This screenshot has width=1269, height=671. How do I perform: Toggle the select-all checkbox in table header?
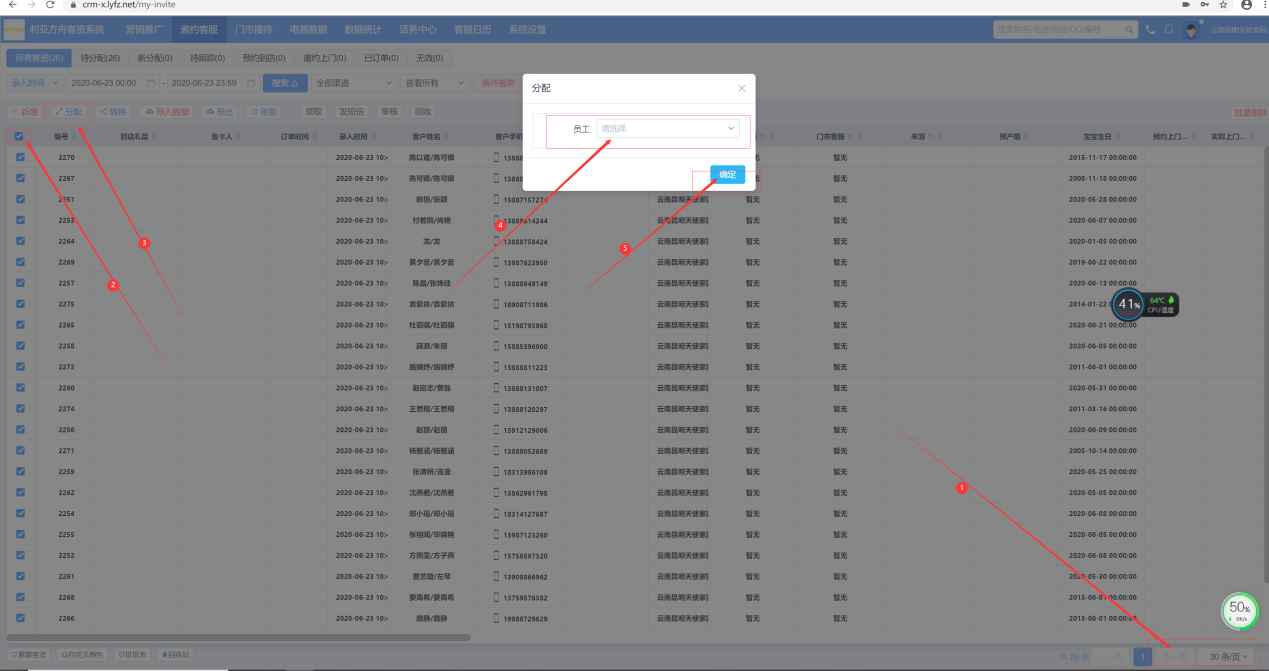(x=20, y=136)
